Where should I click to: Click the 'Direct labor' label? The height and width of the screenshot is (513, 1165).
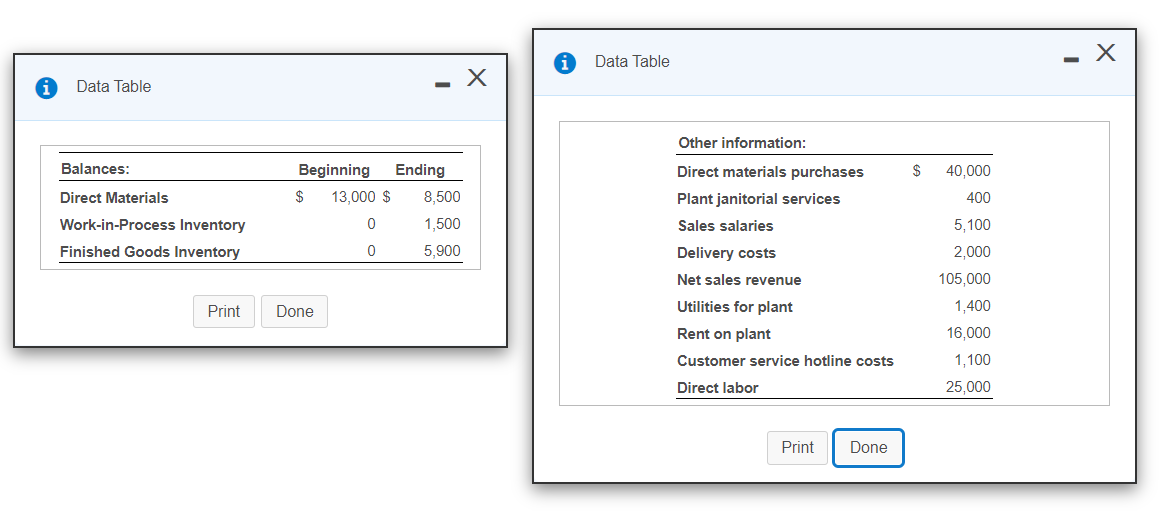pos(718,388)
